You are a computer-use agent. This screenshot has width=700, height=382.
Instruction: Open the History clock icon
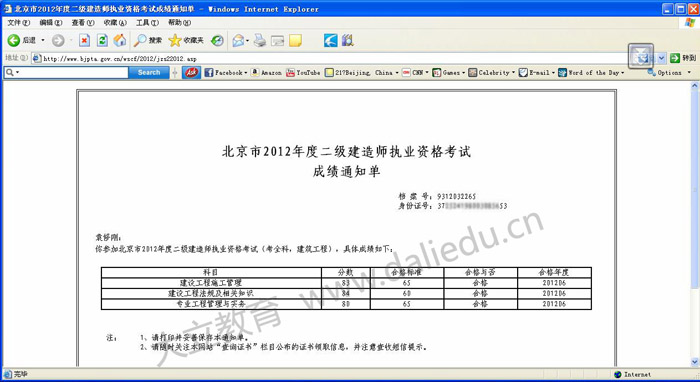click(x=217, y=41)
